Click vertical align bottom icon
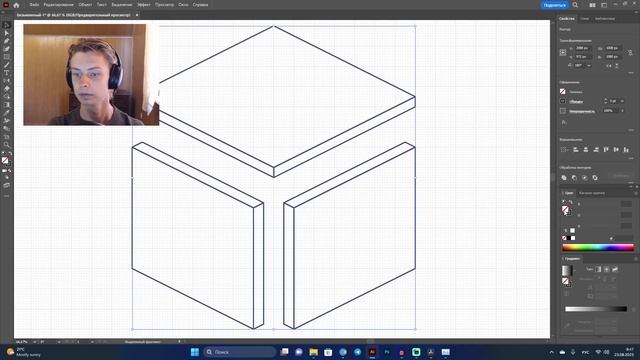The height and width of the screenshot is (360, 640). tap(627, 150)
